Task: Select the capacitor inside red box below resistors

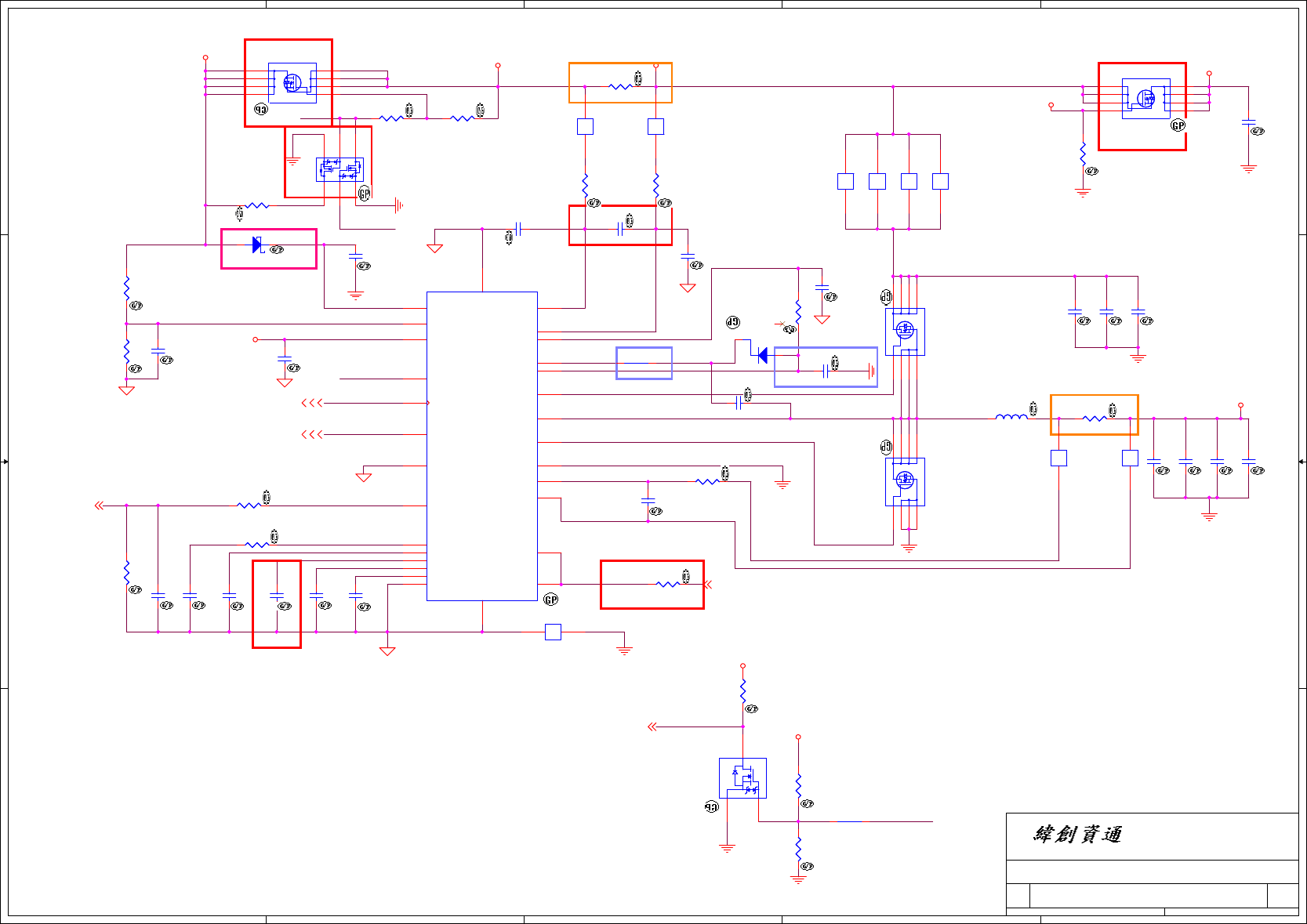Action: (x=620, y=228)
